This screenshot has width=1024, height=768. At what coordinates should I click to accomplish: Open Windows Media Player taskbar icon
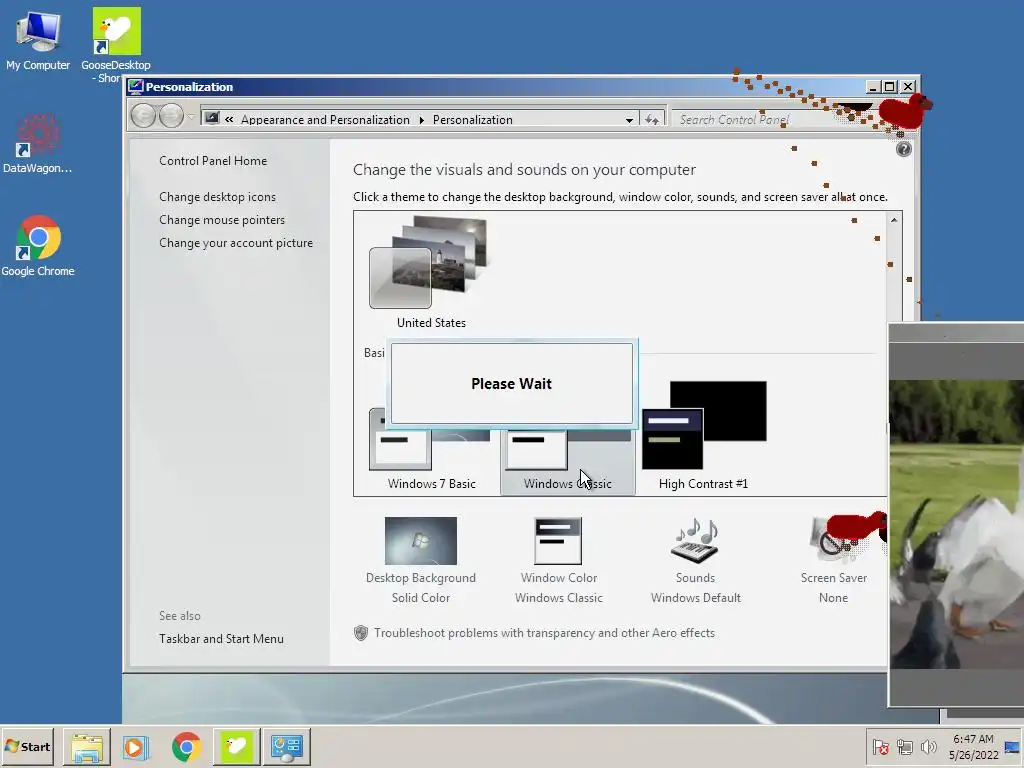136,747
